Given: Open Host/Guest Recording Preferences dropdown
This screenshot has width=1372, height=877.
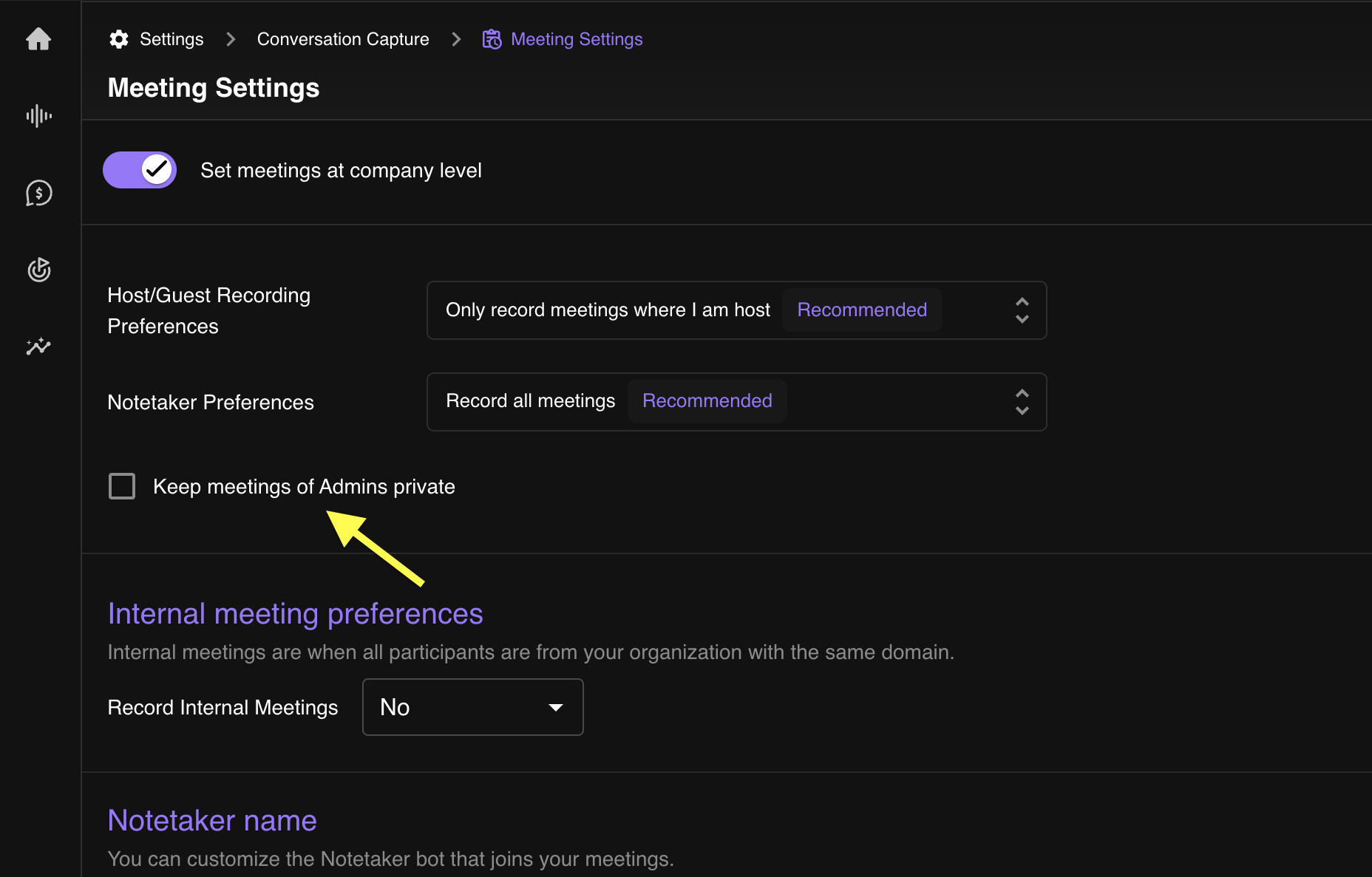Looking at the screenshot, I should pyautogui.click(x=736, y=310).
